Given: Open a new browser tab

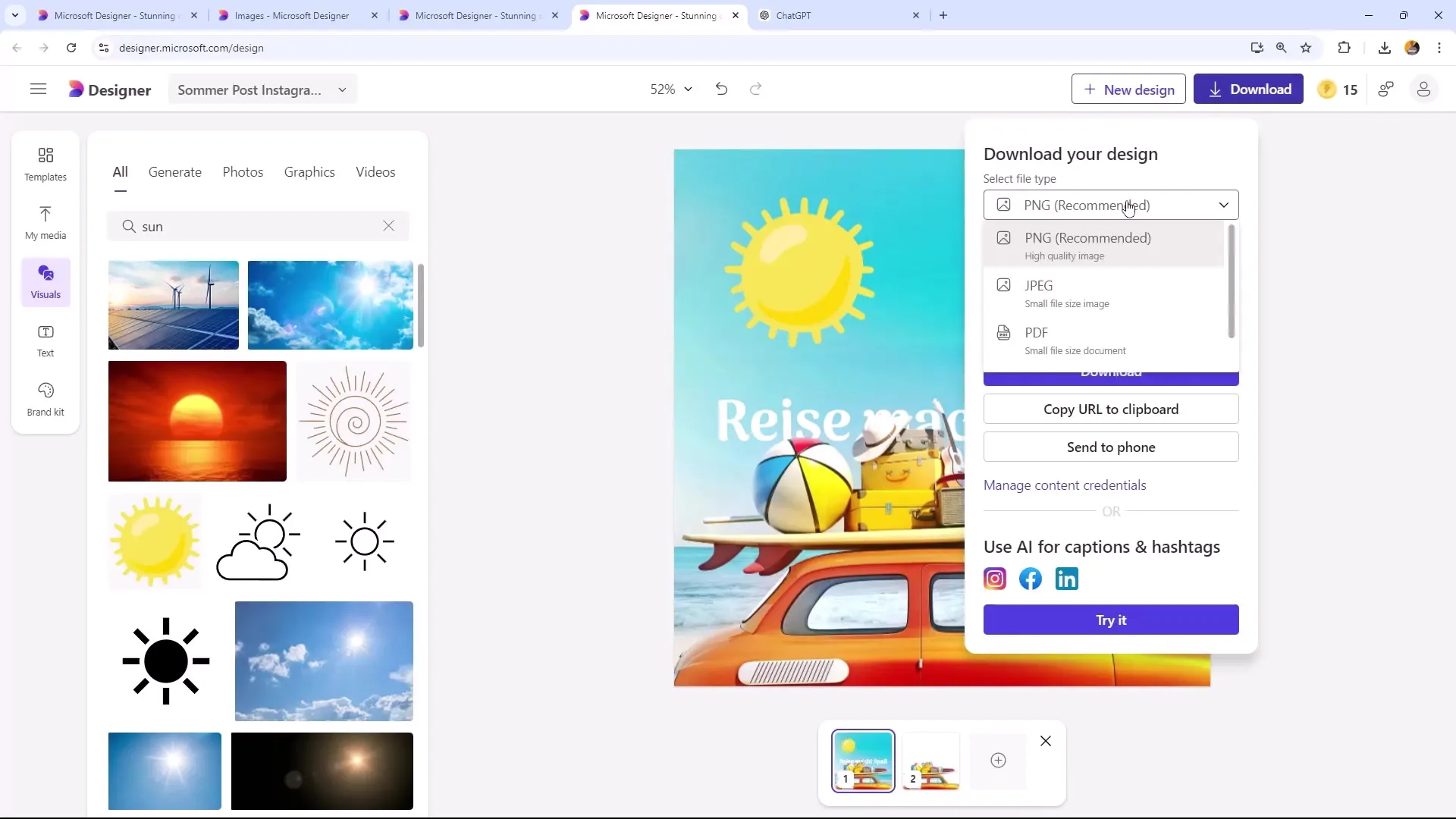Looking at the screenshot, I should (943, 15).
